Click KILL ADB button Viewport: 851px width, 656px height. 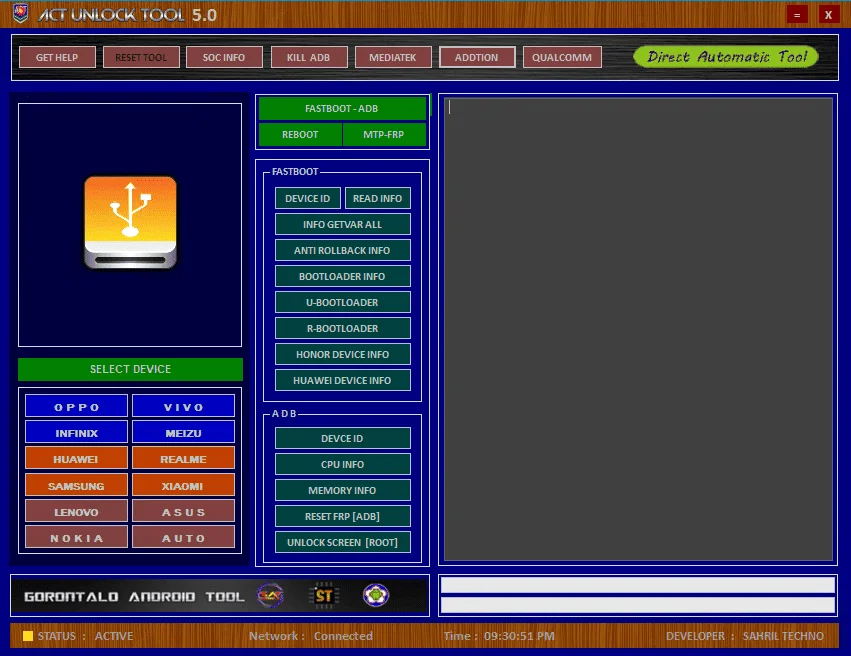(x=309, y=58)
